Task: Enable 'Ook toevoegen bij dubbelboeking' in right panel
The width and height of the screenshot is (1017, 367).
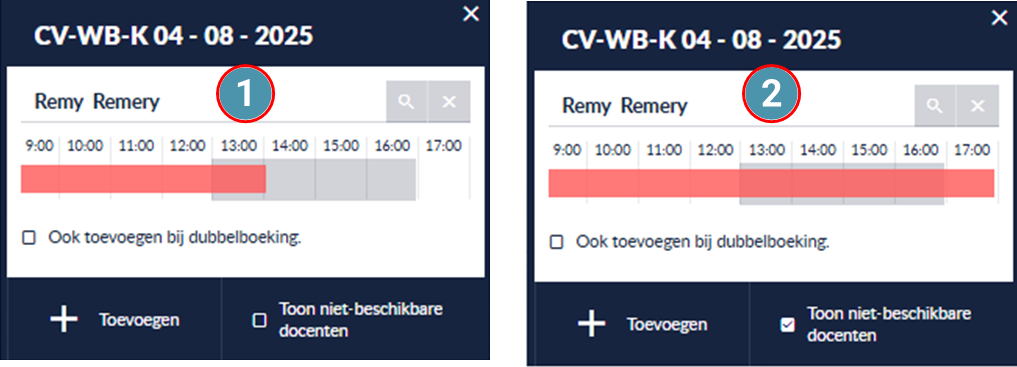Action: point(556,243)
